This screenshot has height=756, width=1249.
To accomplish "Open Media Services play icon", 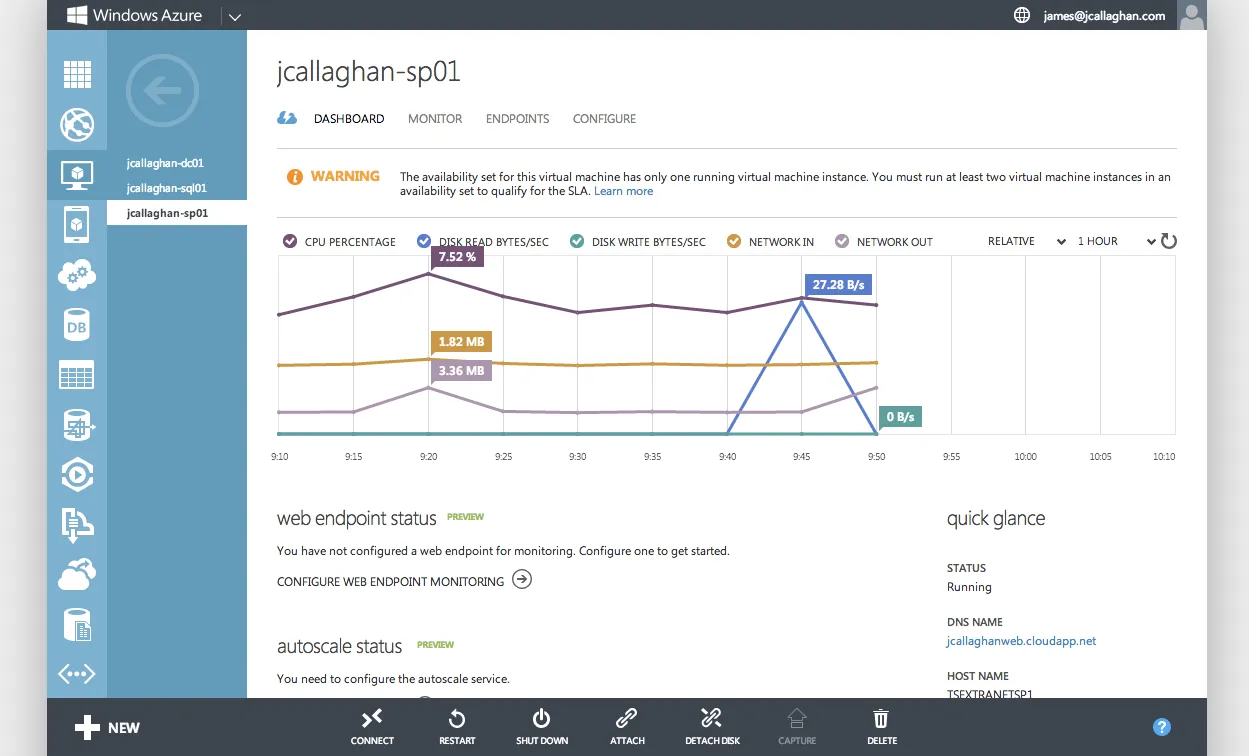I will pyautogui.click(x=77, y=474).
